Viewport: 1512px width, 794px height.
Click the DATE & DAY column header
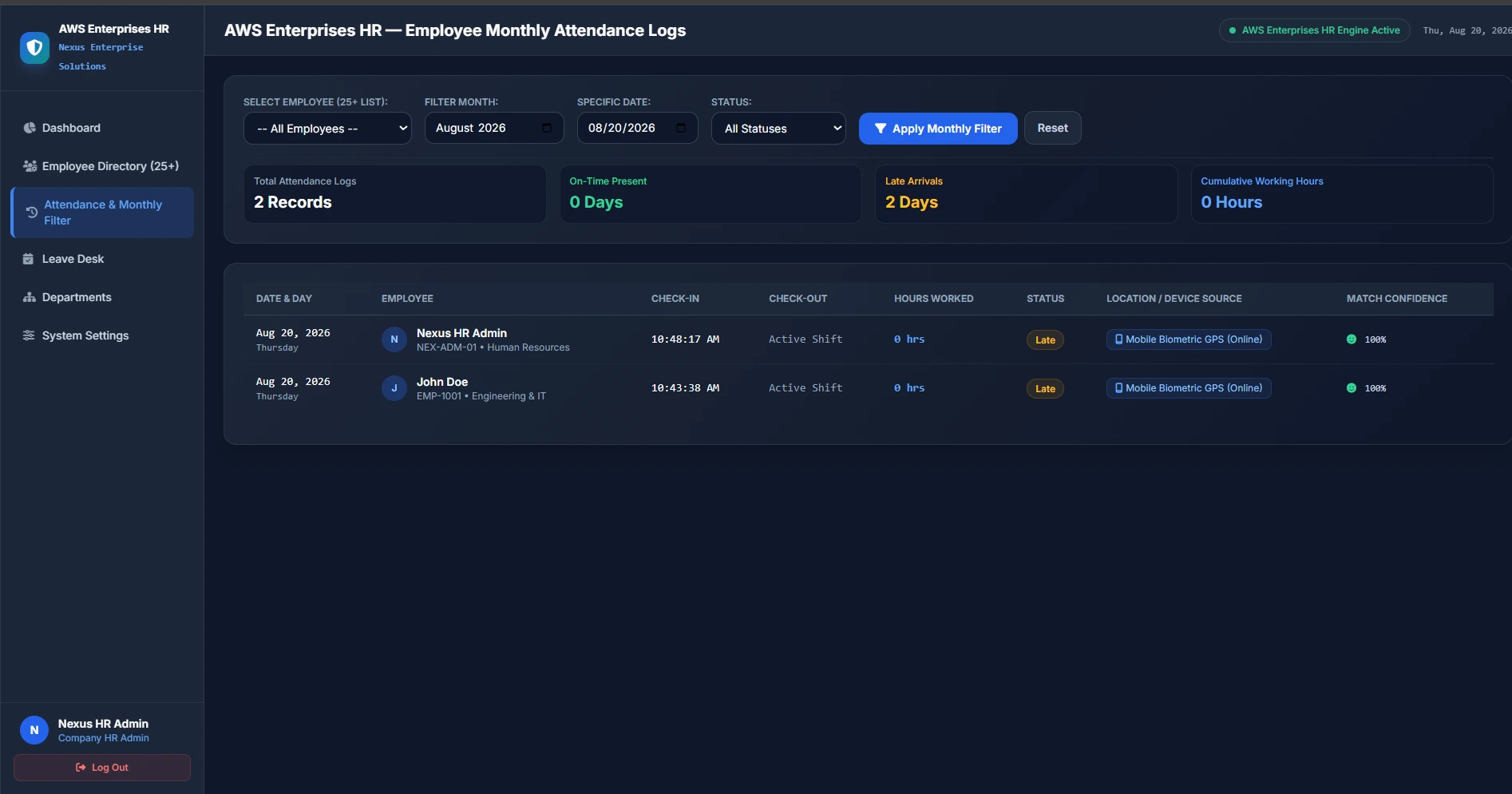pyautogui.click(x=284, y=299)
